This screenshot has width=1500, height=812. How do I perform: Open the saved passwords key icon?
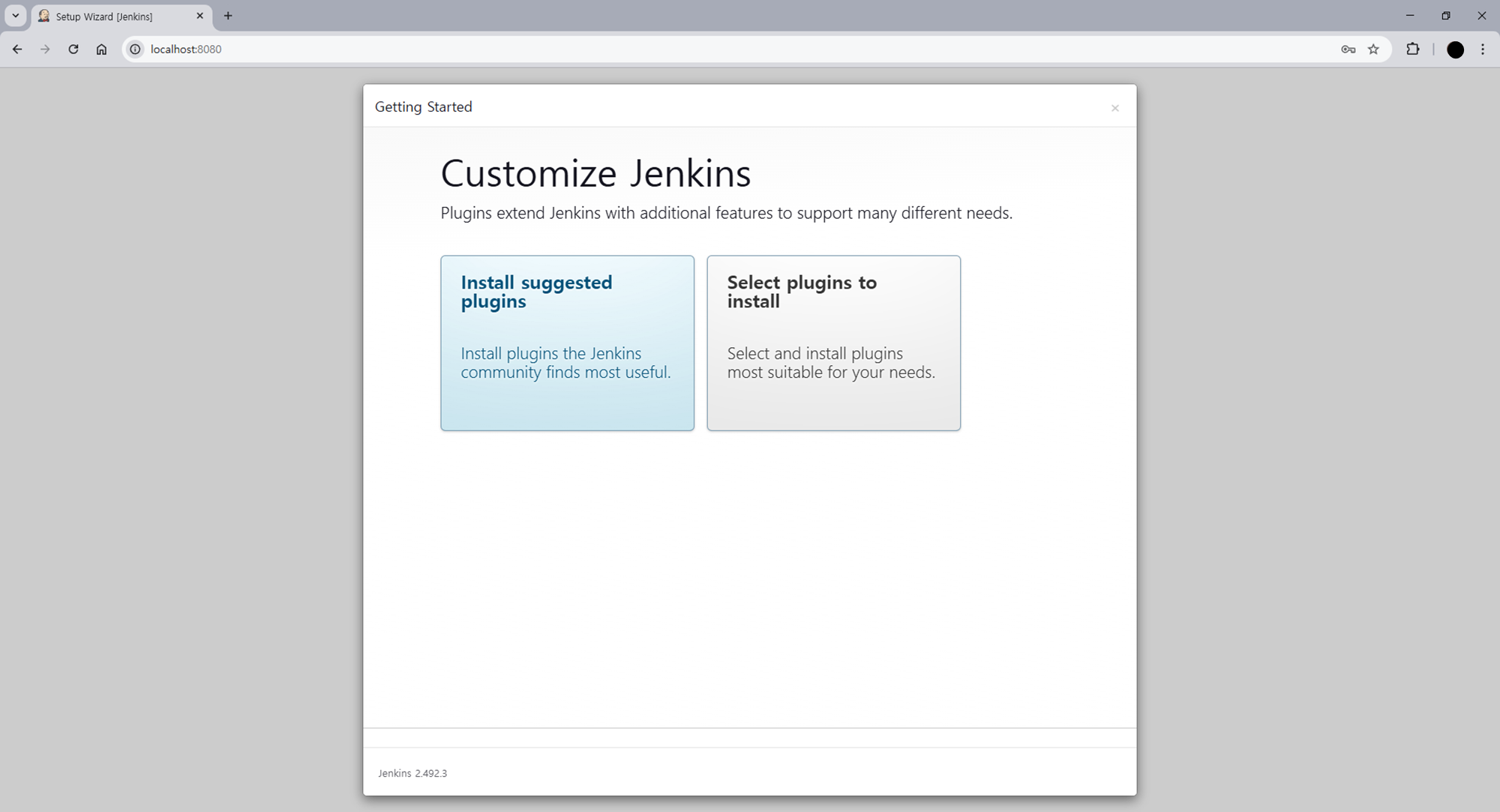(1348, 49)
